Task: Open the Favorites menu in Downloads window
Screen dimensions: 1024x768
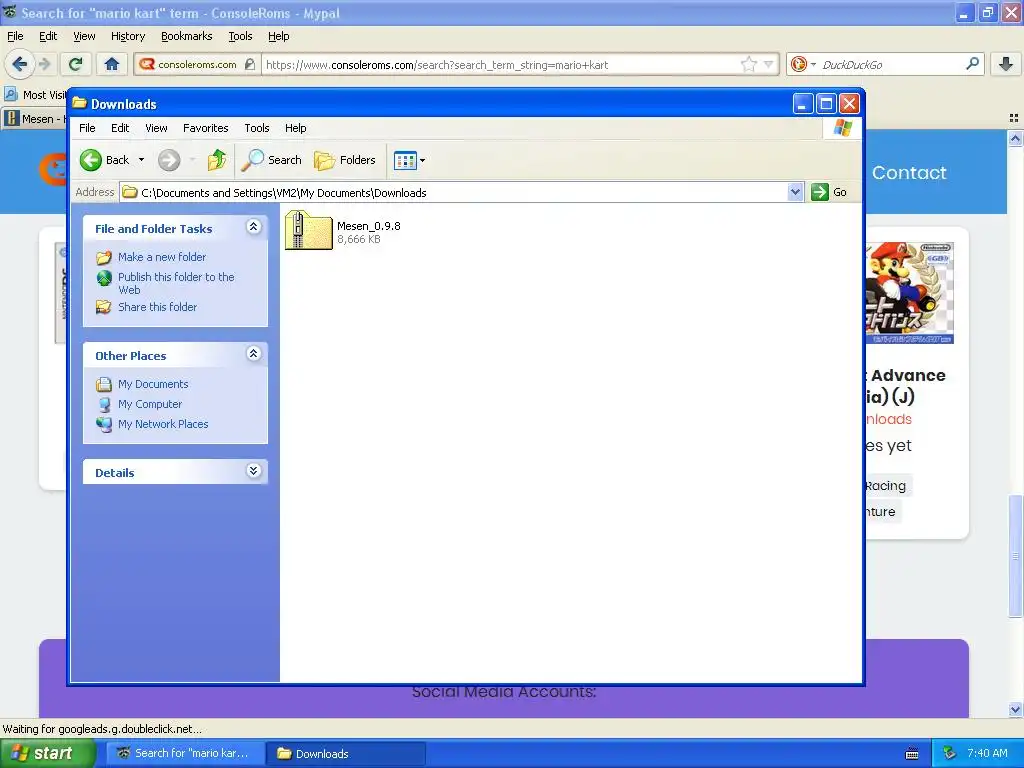Action: point(206,128)
